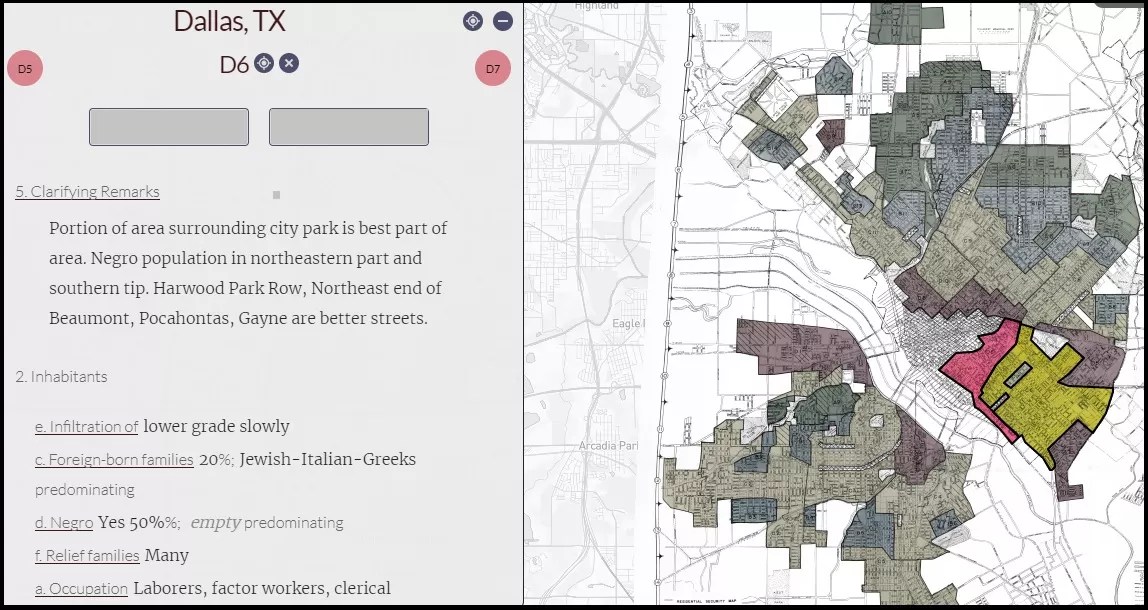Screen dimensions: 1148x610
Task: Click the crosshair locate icon beside Dallas, TX
Action: tap(472, 20)
